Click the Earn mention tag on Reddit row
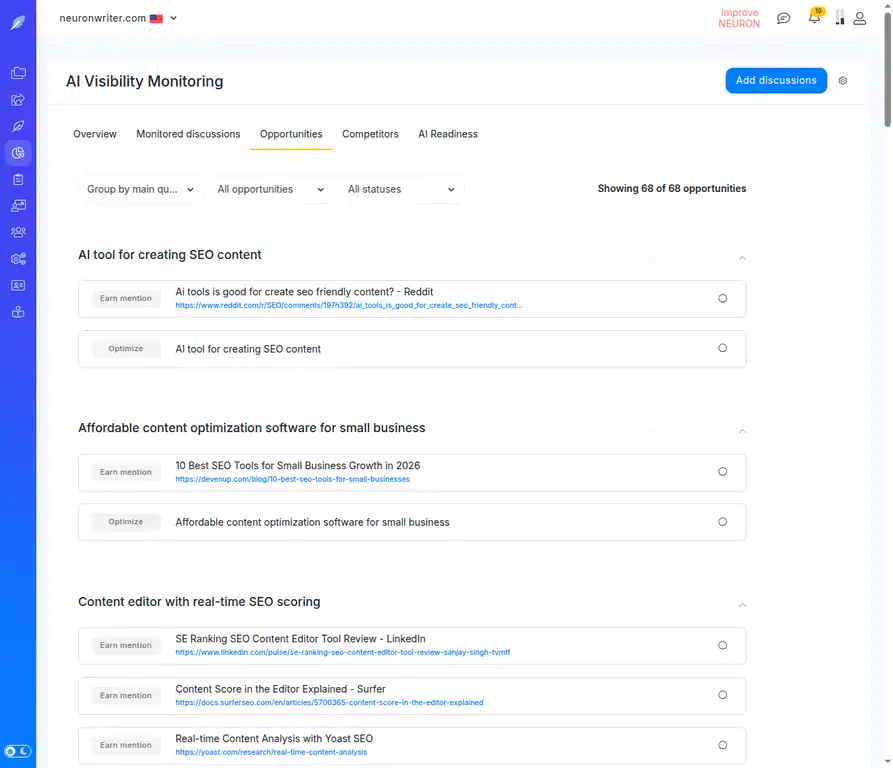The height and width of the screenshot is (768, 893). point(126,298)
